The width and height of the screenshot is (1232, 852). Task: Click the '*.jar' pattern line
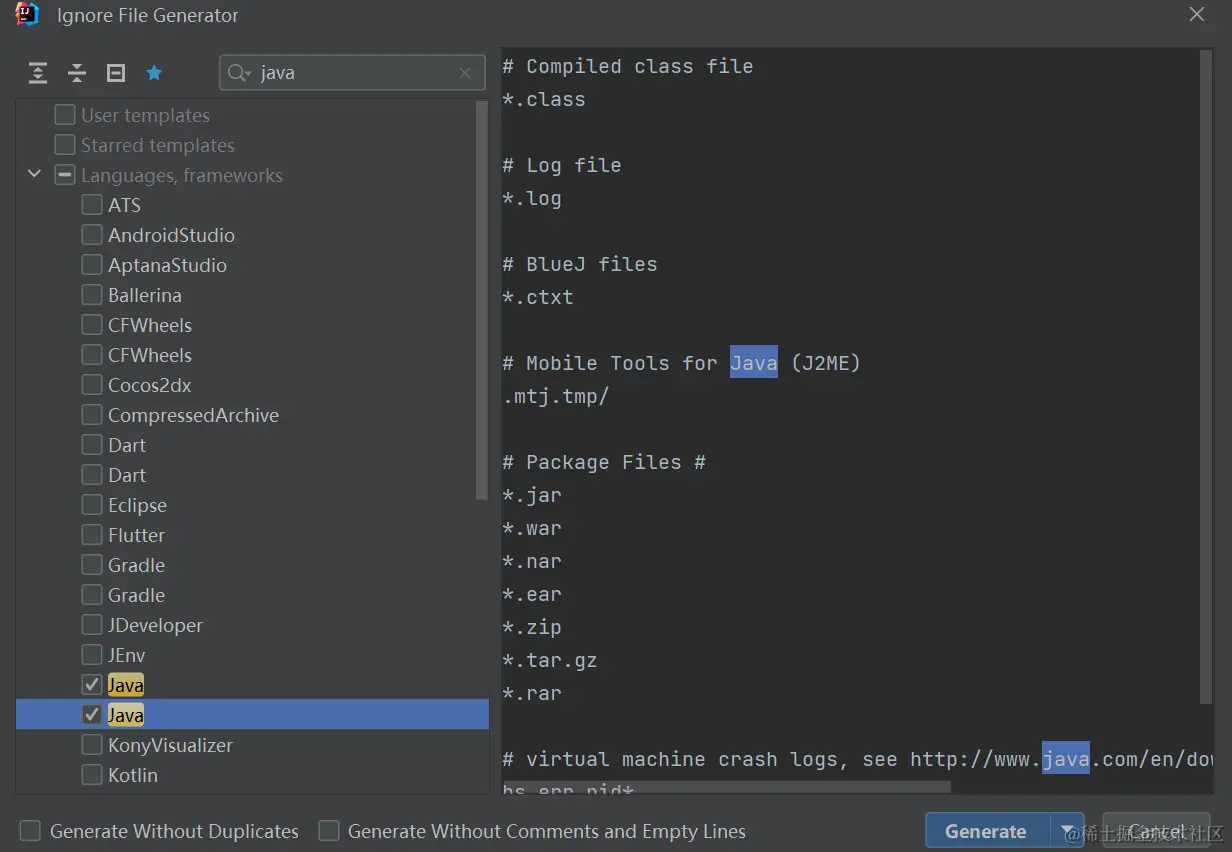click(531, 495)
